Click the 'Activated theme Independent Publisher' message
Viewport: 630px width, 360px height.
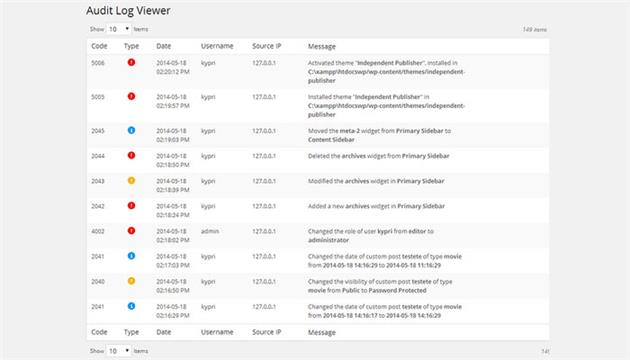pos(386,72)
